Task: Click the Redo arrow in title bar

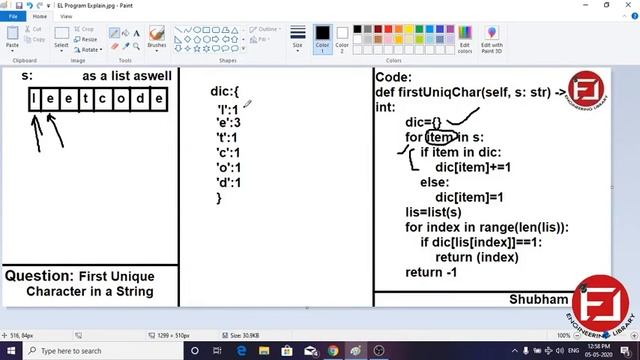Action: 40,5
